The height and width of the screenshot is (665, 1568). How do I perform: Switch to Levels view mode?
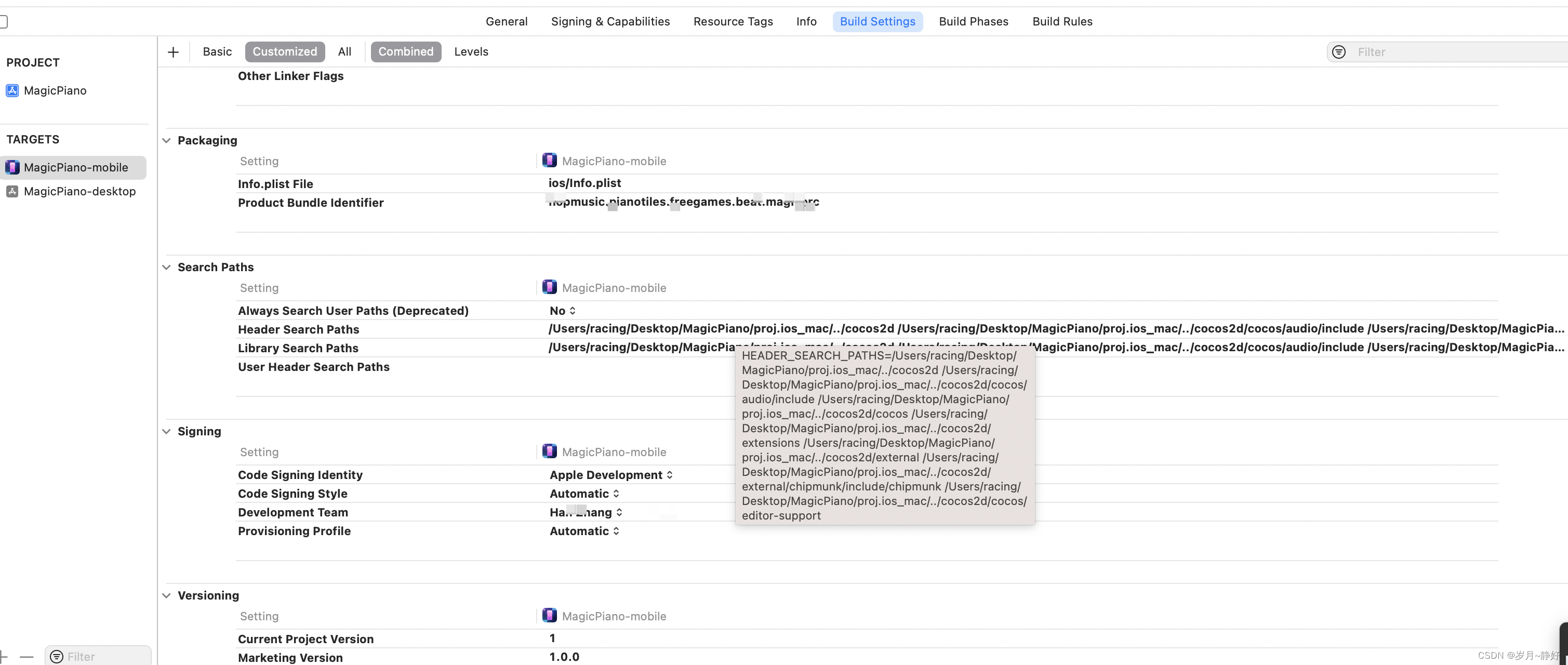471,52
